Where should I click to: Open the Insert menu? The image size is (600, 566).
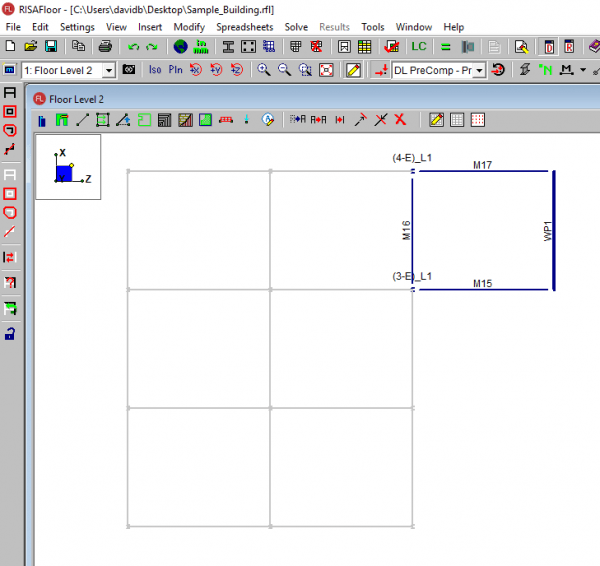(x=150, y=27)
